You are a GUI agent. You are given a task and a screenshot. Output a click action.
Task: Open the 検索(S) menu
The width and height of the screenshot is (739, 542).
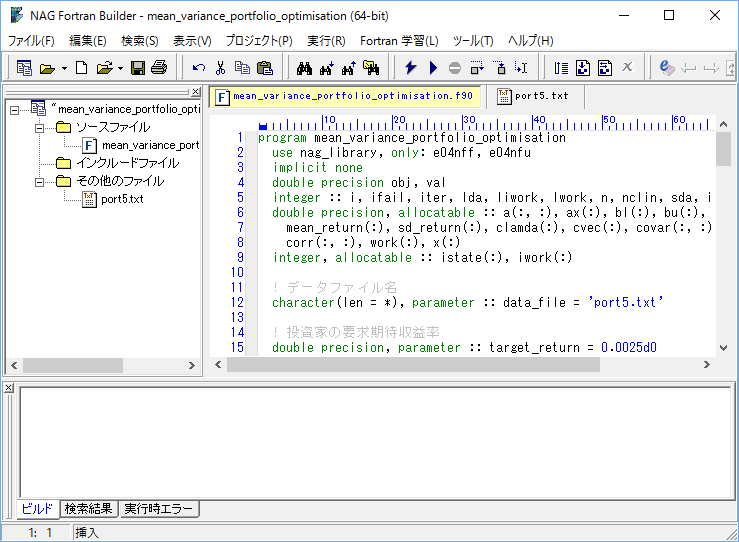click(140, 41)
